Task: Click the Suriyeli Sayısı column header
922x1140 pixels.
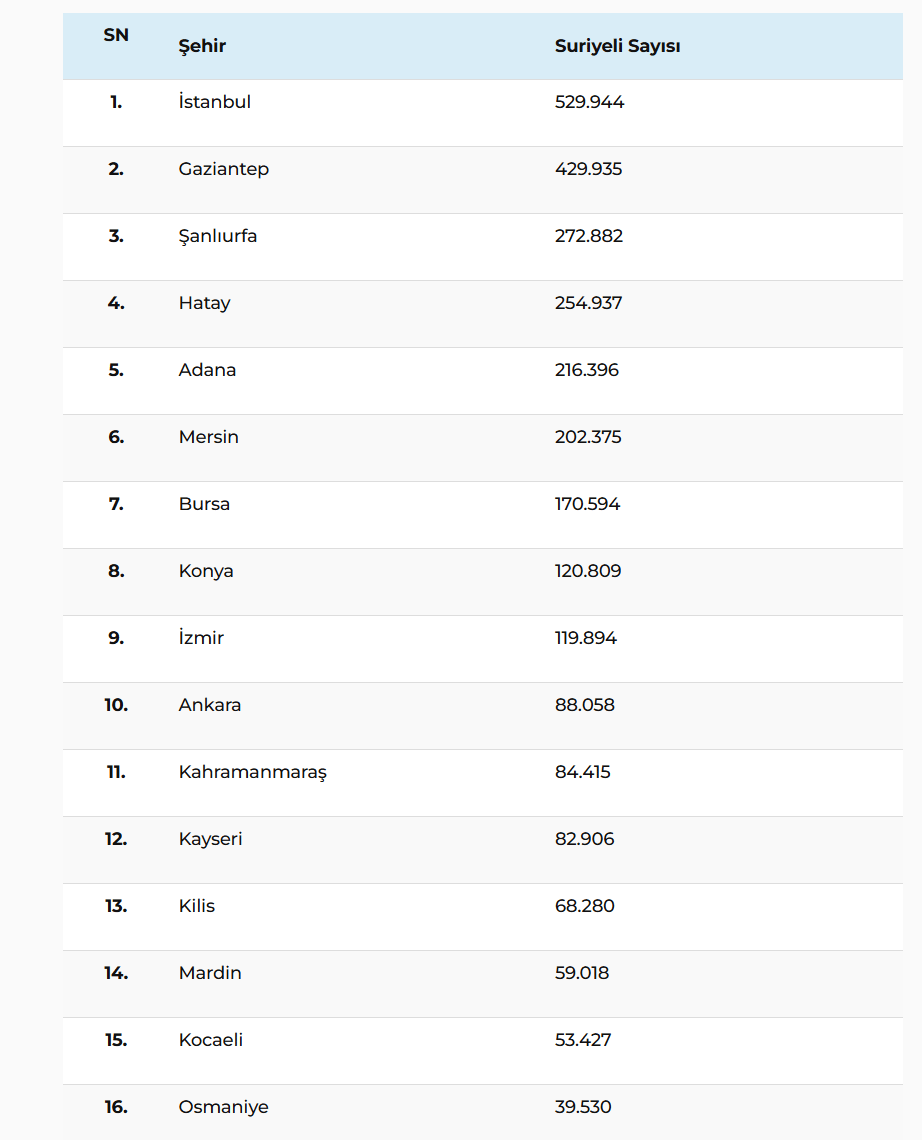Action: 617,46
